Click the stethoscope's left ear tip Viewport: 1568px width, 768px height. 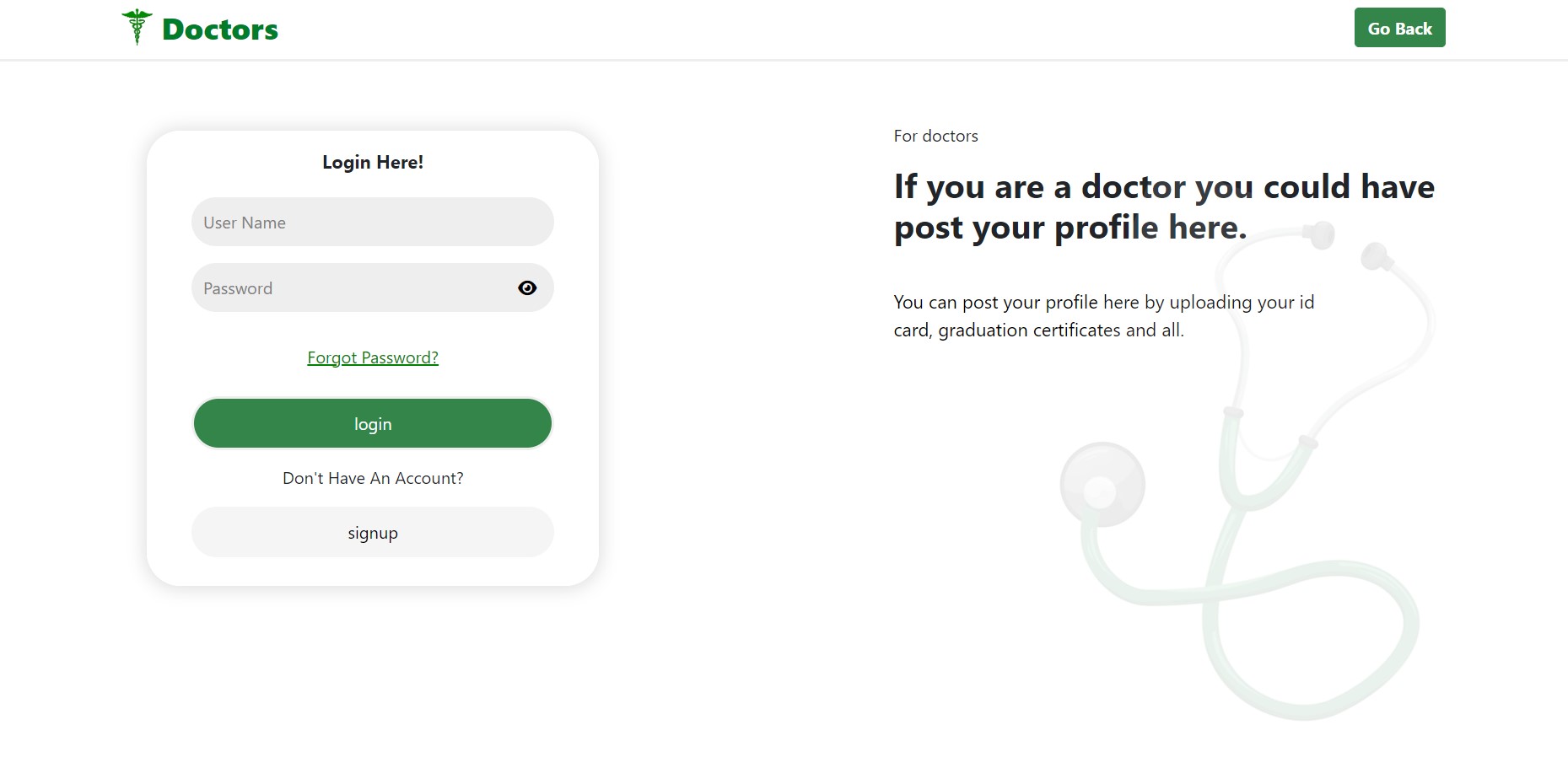pyautogui.click(x=1319, y=234)
